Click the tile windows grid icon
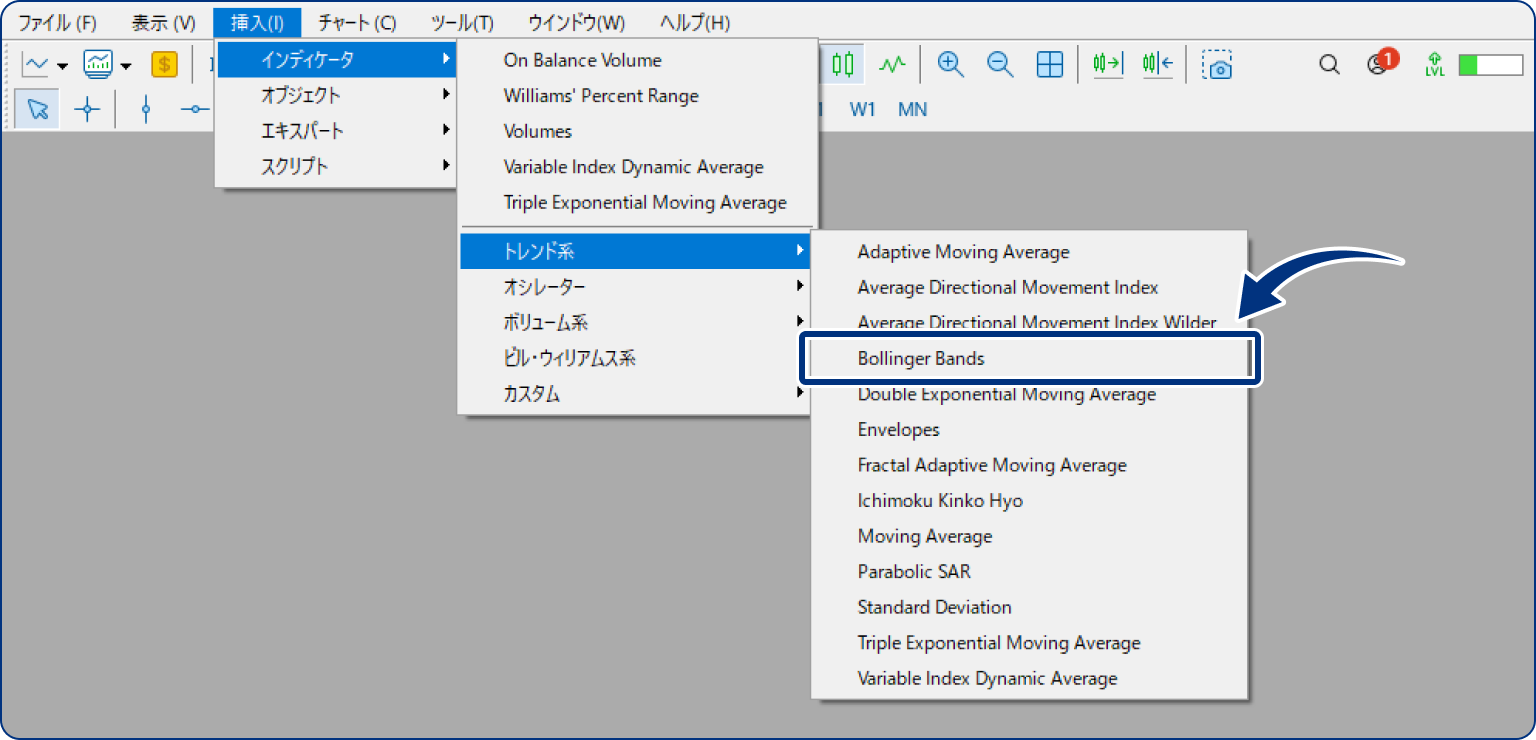This screenshot has width=1536, height=740. click(1049, 65)
